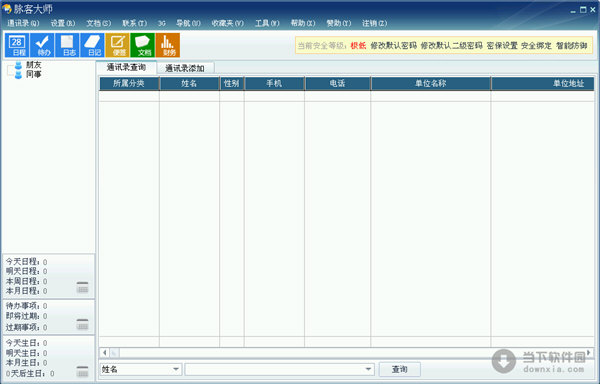Sort by 电话 column header
The image size is (600, 384).
(x=338, y=83)
